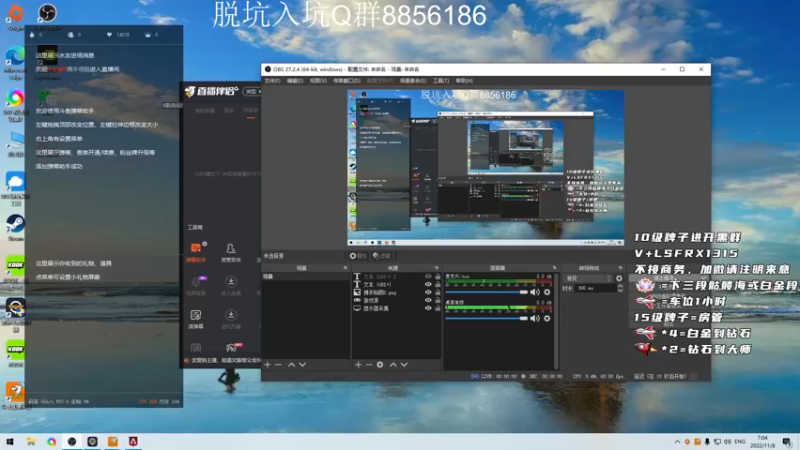Add a new source with the plus icon
Viewport: 800px width, 450px height.
coord(358,364)
